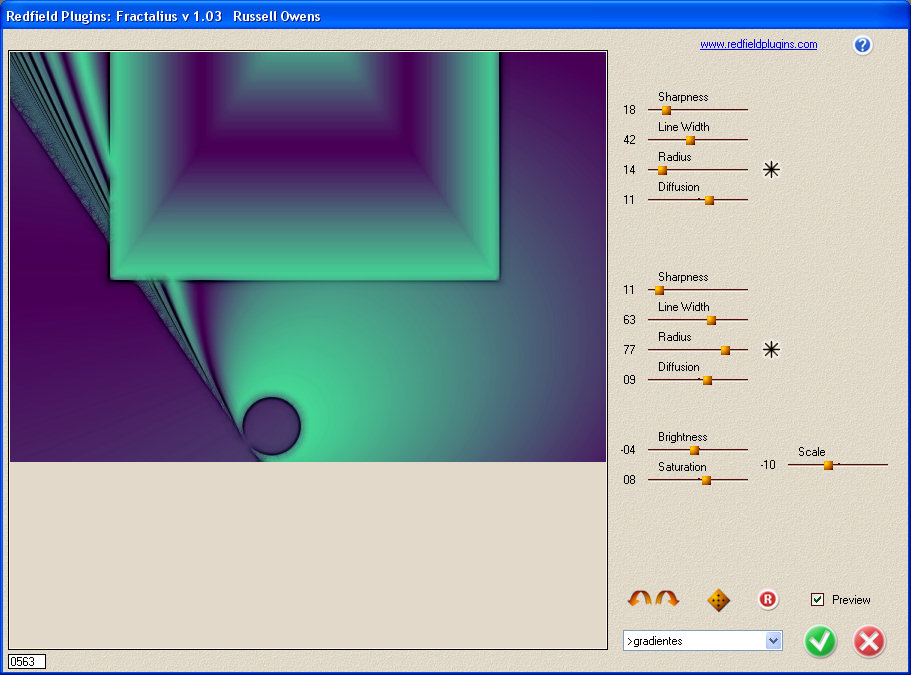Screen dimensions: 911x675
Task: Click the Scale label
Action: [x=812, y=451]
